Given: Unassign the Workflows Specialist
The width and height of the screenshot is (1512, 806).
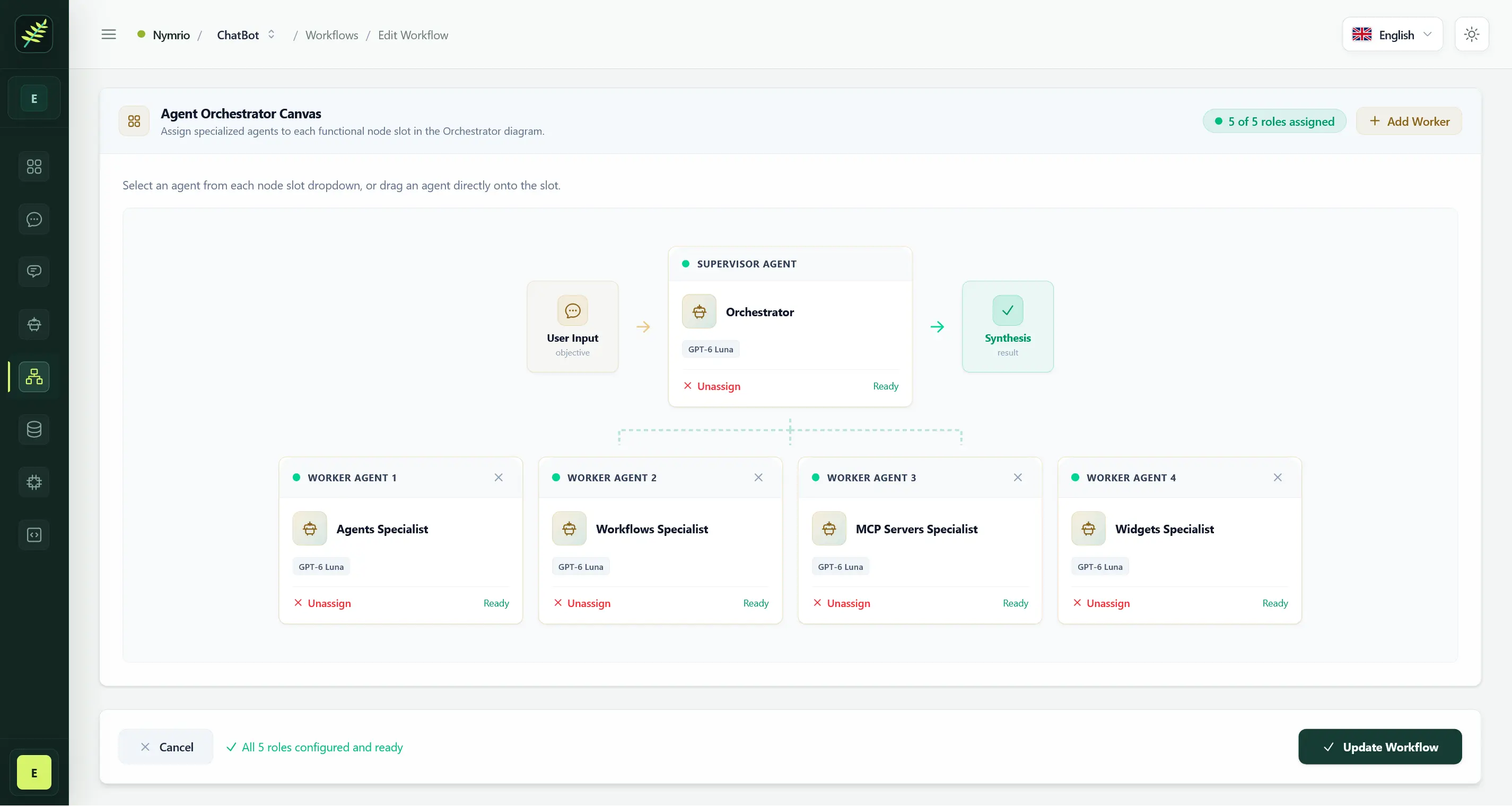Looking at the screenshot, I should (x=582, y=604).
